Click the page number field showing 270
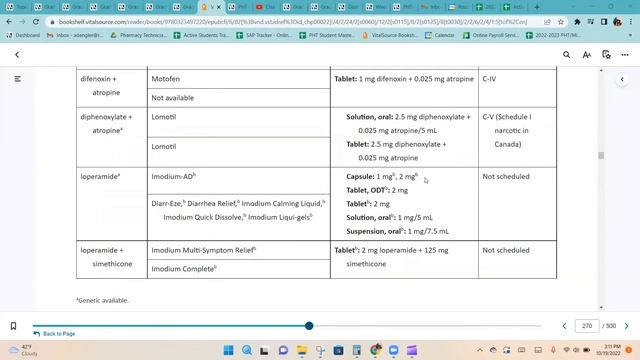 [x=587, y=326]
